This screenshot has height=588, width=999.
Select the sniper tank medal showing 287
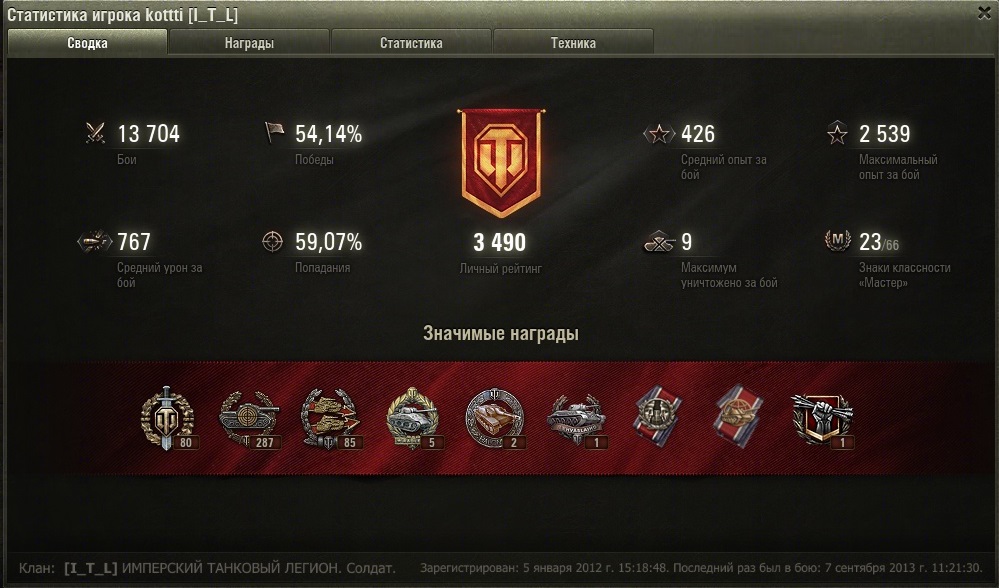coord(248,419)
